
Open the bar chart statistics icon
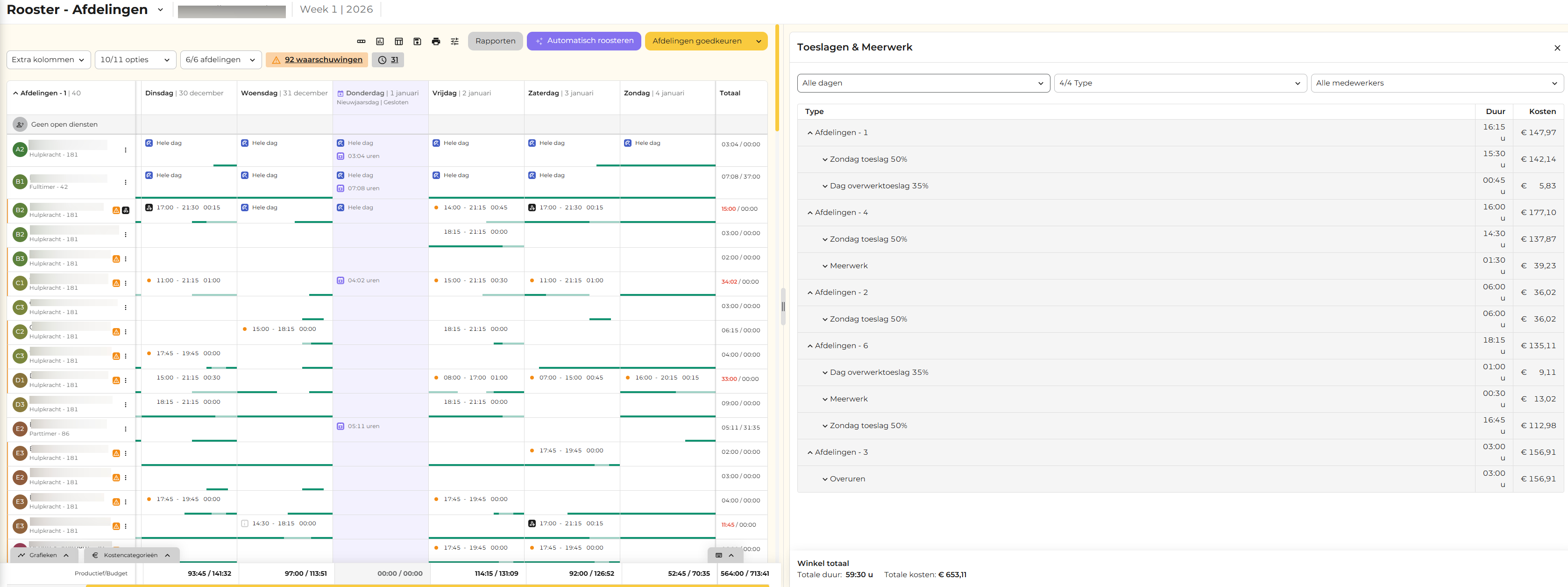coord(380,42)
